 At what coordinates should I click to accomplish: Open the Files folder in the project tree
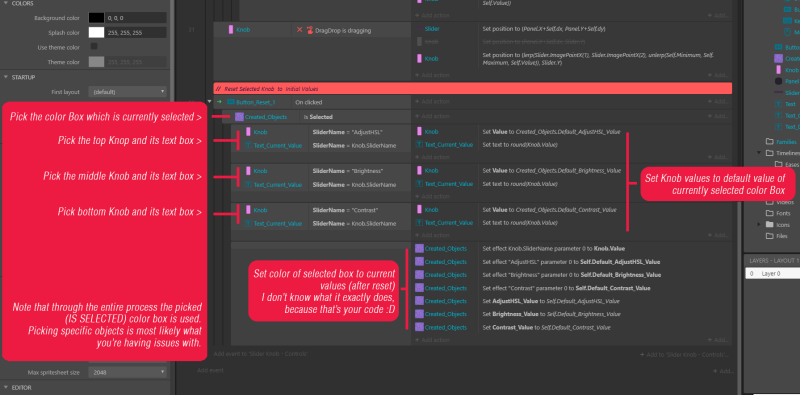(778, 236)
